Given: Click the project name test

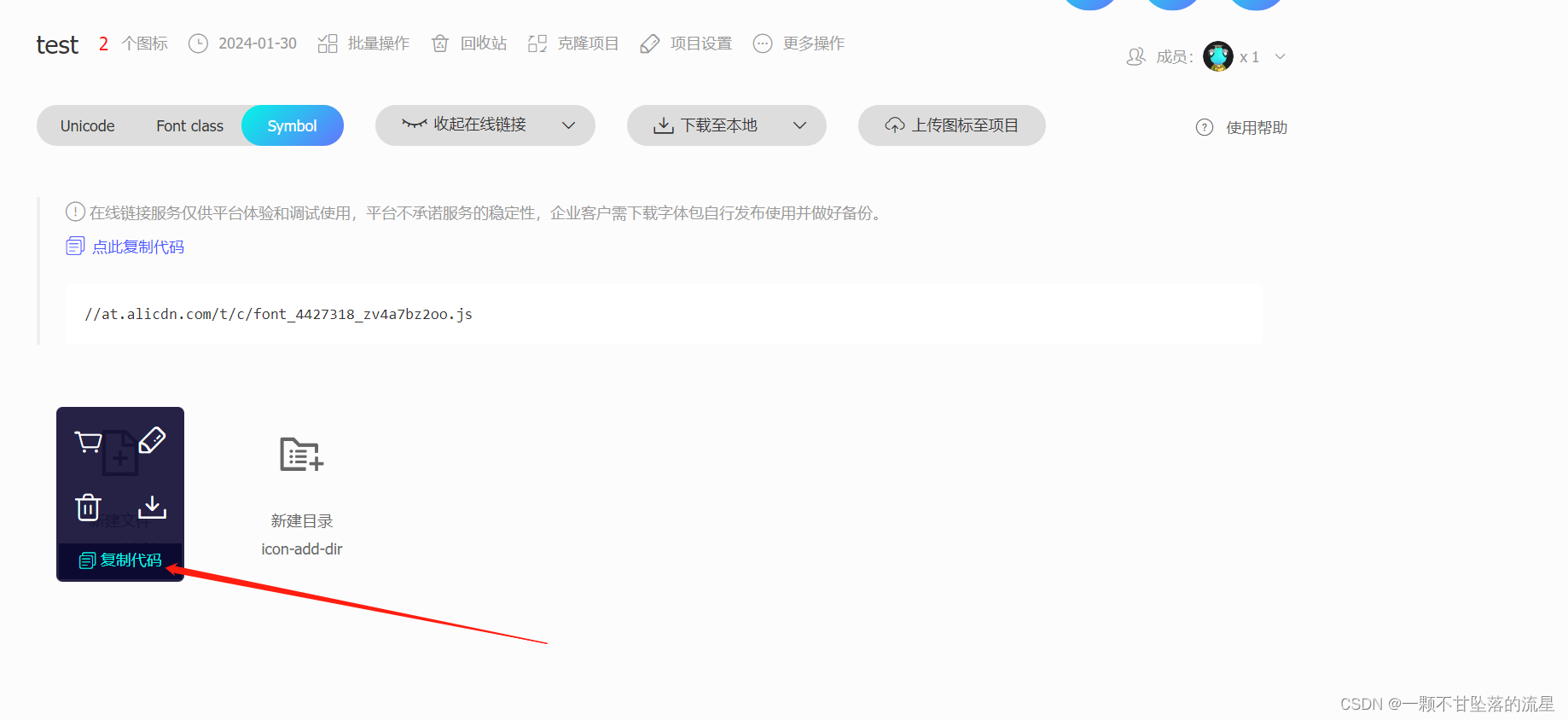Looking at the screenshot, I should pyautogui.click(x=57, y=44).
